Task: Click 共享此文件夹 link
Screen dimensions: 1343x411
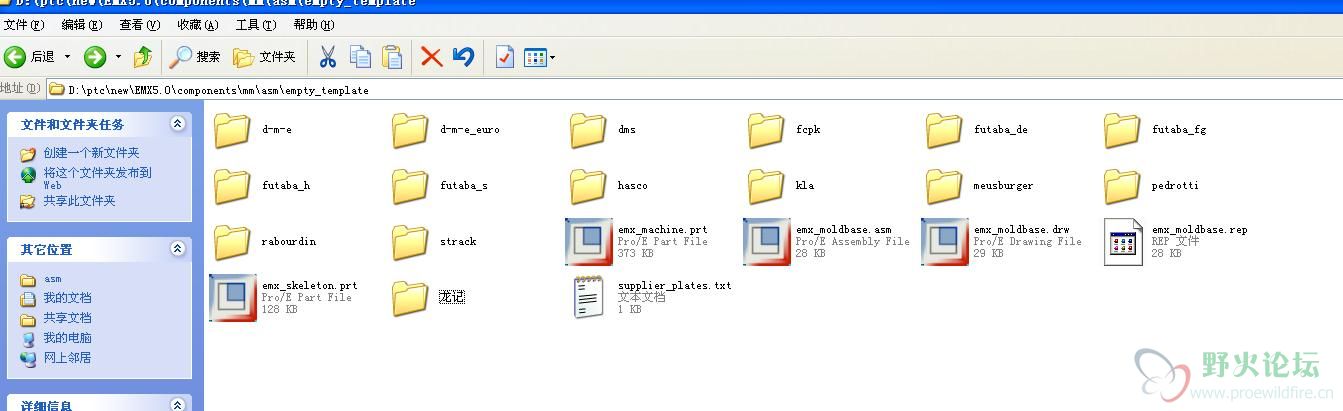Action: pos(79,201)
